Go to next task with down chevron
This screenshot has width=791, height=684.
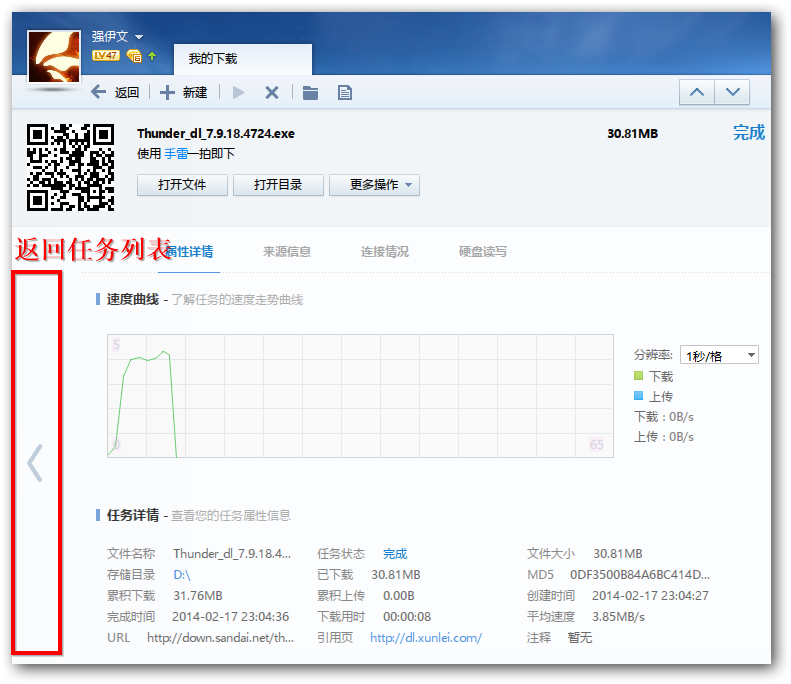pyautogui.click(x=732, y=92)
